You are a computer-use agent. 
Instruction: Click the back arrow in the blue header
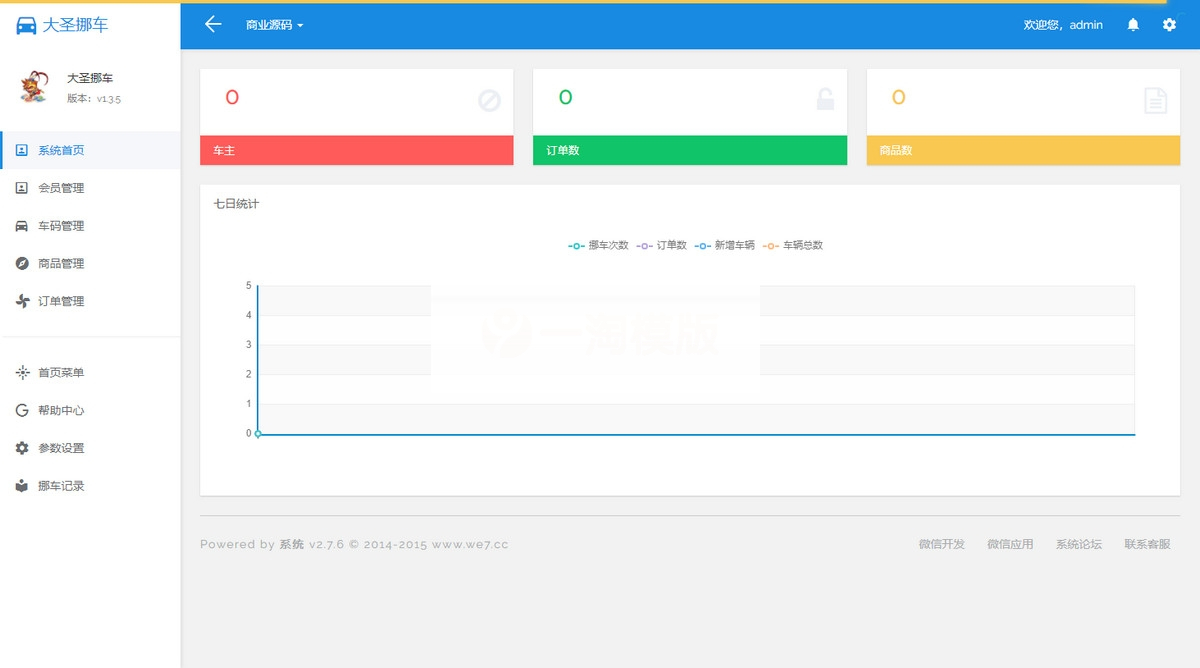click(211, 25)
